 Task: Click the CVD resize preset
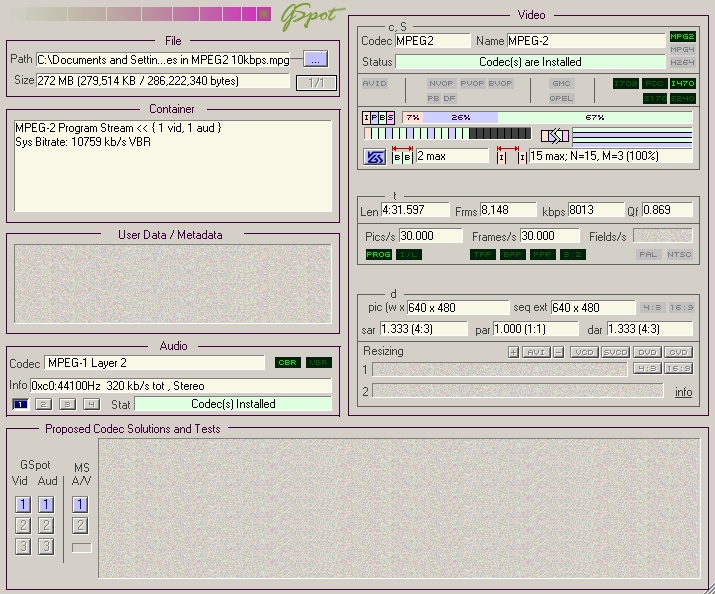[679, 352]
